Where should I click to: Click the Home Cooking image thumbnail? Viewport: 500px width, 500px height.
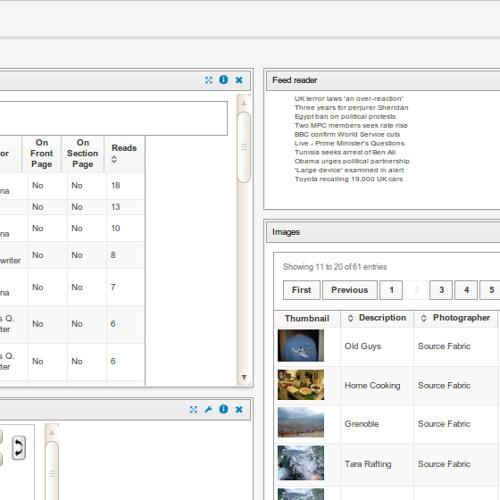point(301,385)
